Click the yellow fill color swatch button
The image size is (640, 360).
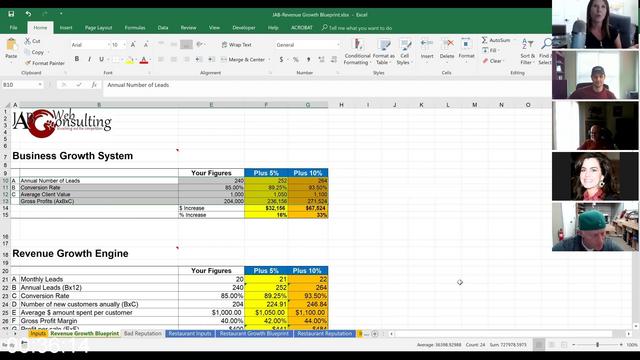pos(129,60)
